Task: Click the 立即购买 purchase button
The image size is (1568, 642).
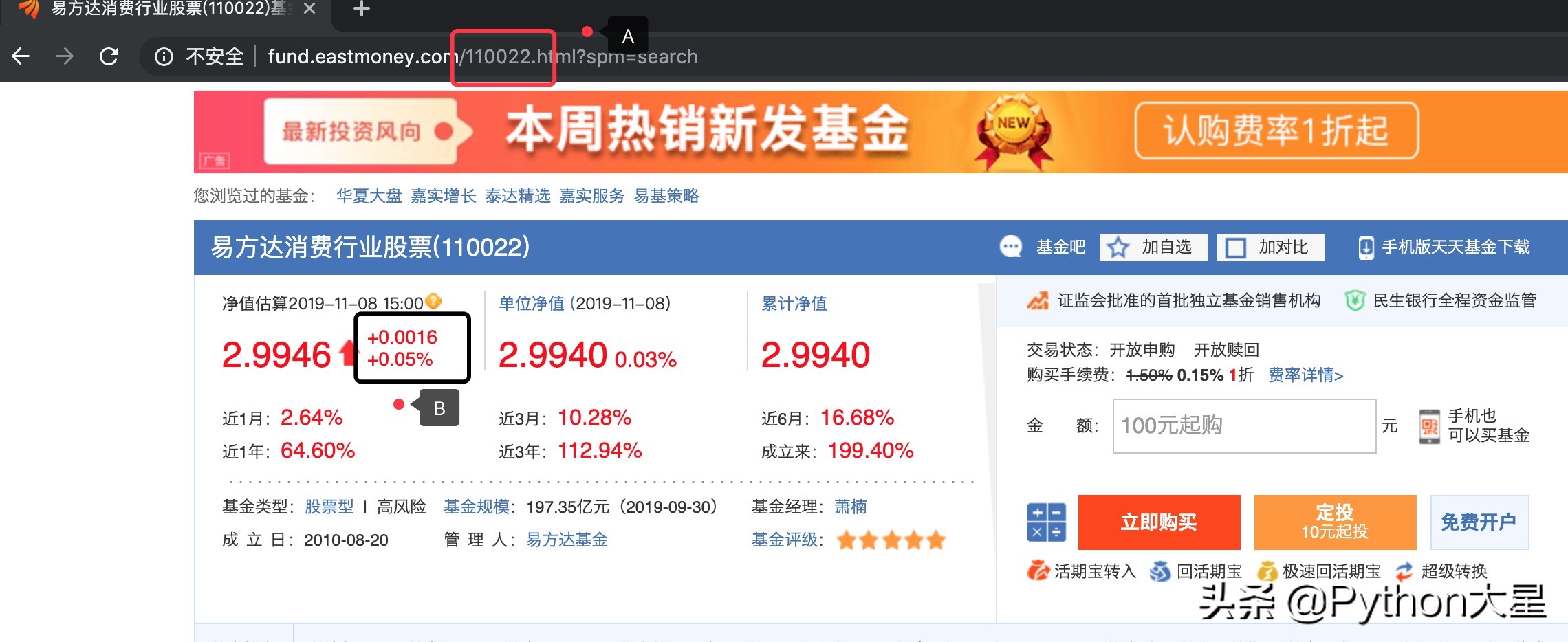Action: 1159,522
